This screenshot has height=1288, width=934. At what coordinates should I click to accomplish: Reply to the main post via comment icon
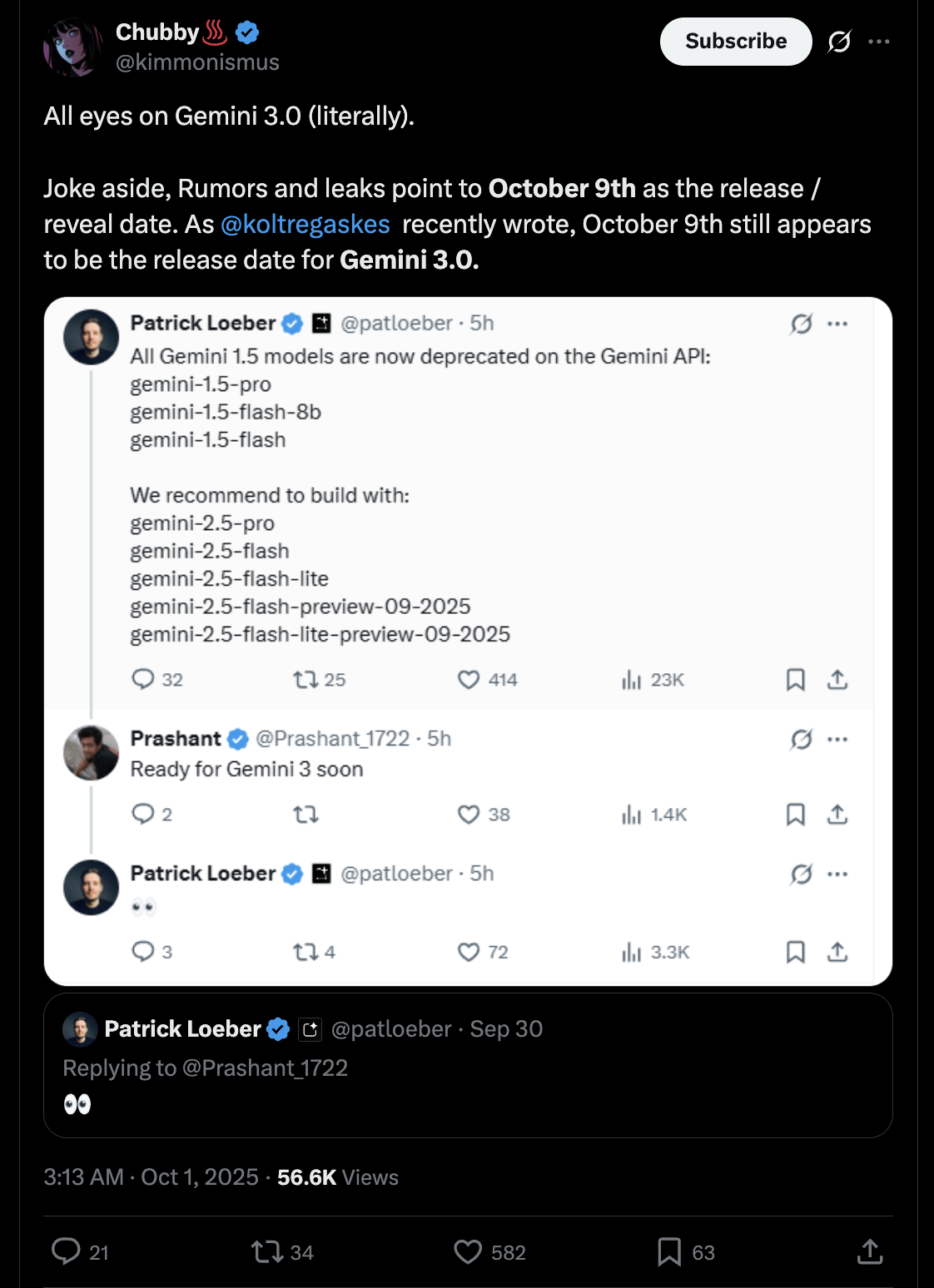point(67,1251)
